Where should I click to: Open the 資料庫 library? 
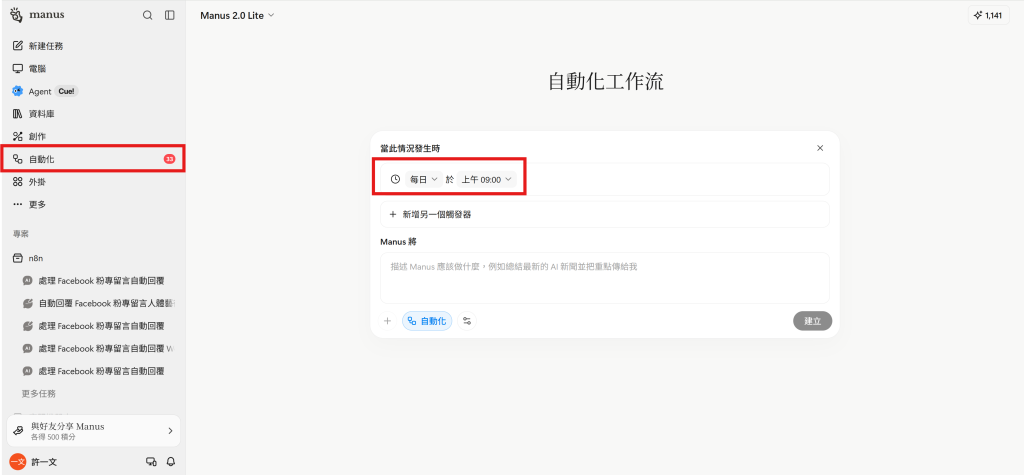[93, 114]
